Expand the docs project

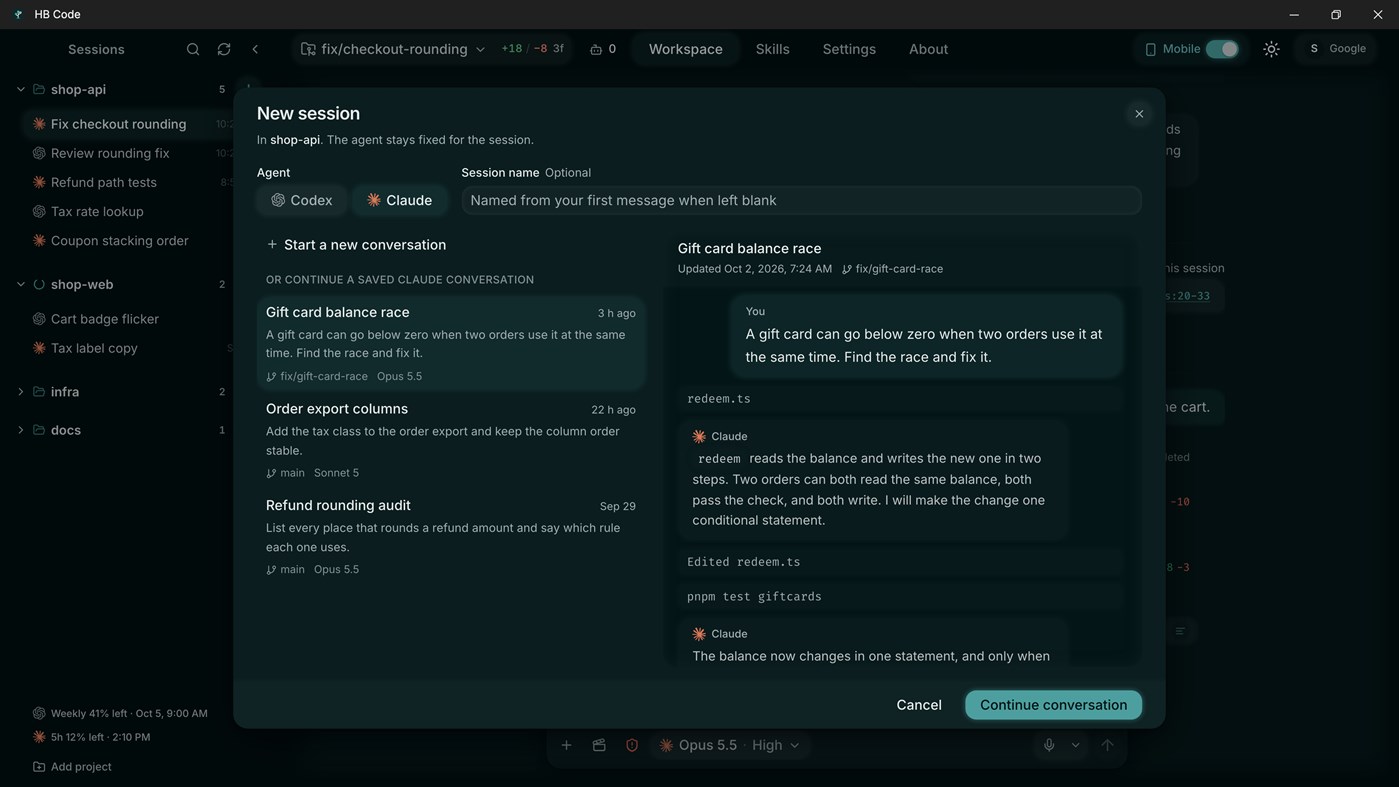(20, 430)
